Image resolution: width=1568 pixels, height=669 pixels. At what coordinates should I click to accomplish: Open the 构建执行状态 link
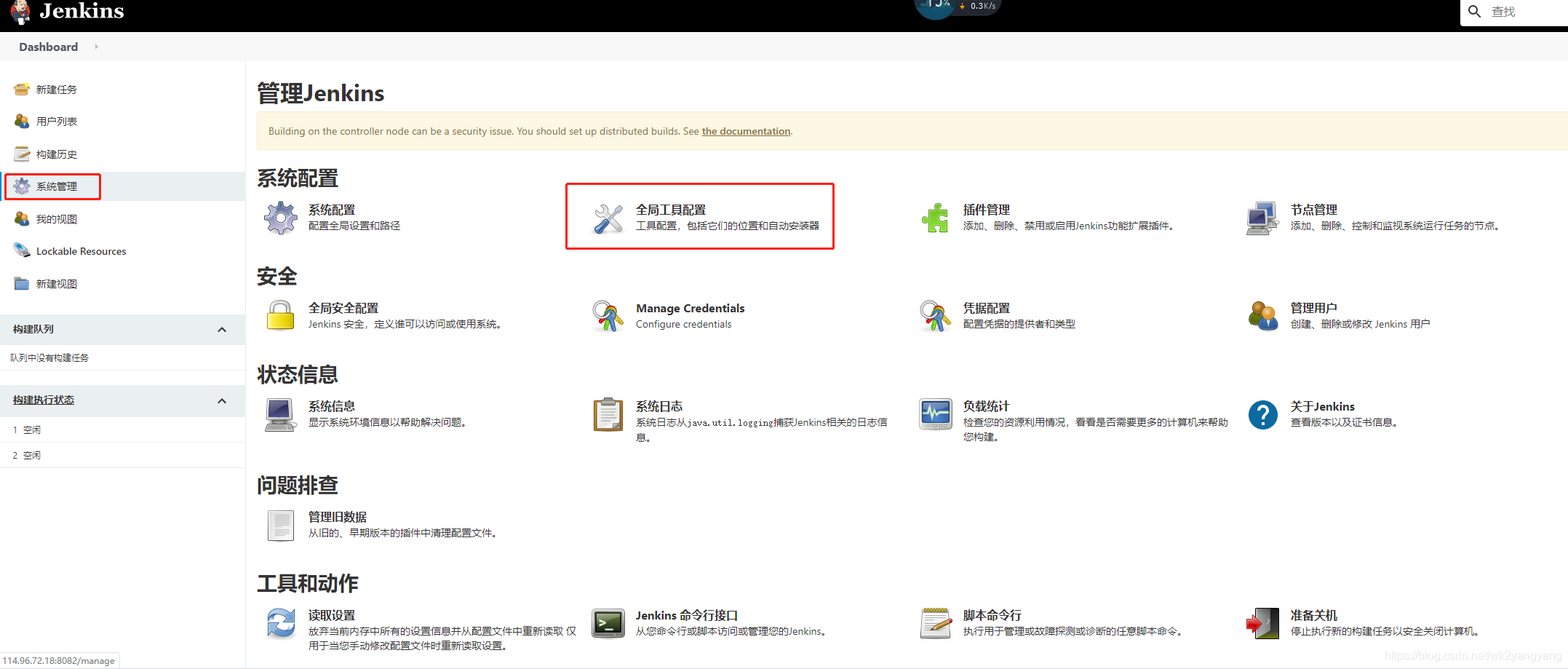click(44, 400)
